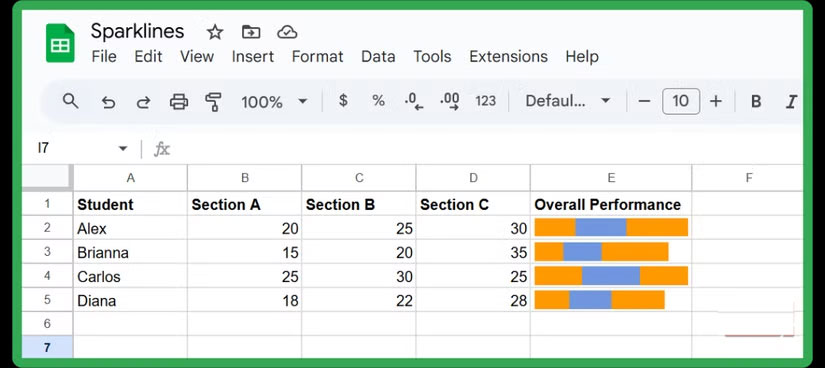Increase decimal places

tap(450, 101)
